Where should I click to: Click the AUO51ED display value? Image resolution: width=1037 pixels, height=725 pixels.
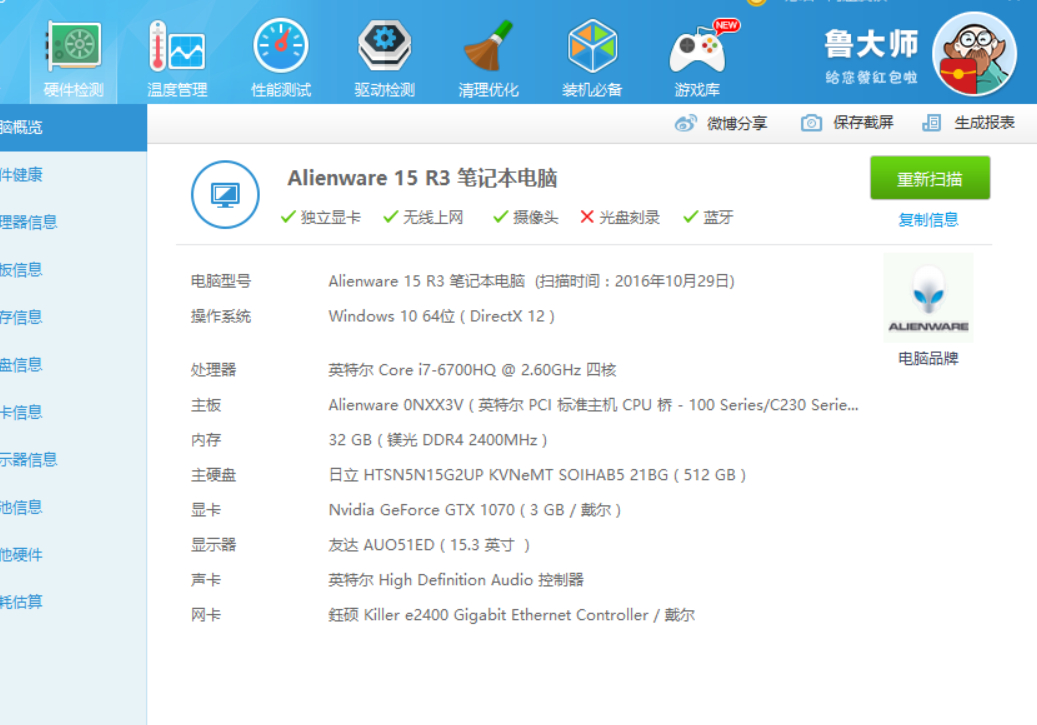click(429, 545)
